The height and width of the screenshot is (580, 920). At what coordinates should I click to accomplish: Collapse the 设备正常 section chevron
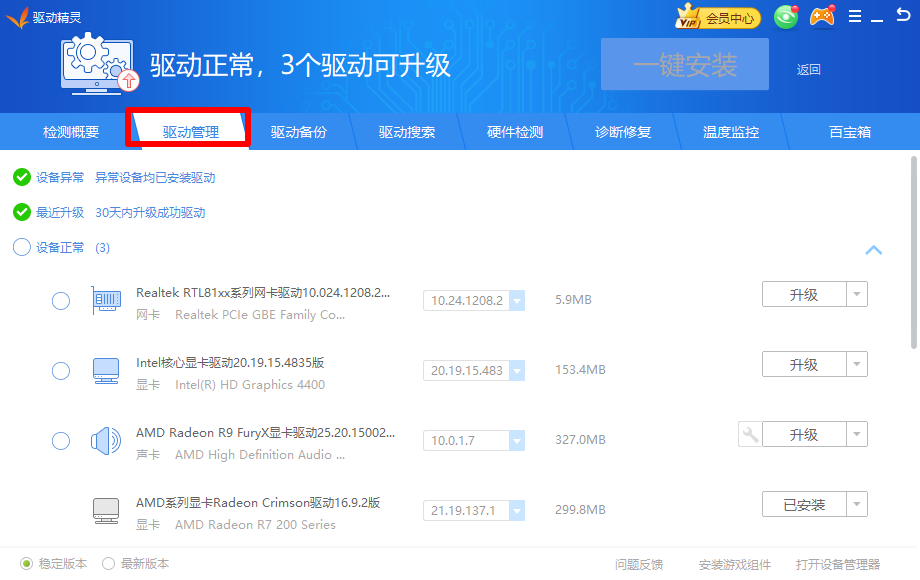click(x=873, y=249)
